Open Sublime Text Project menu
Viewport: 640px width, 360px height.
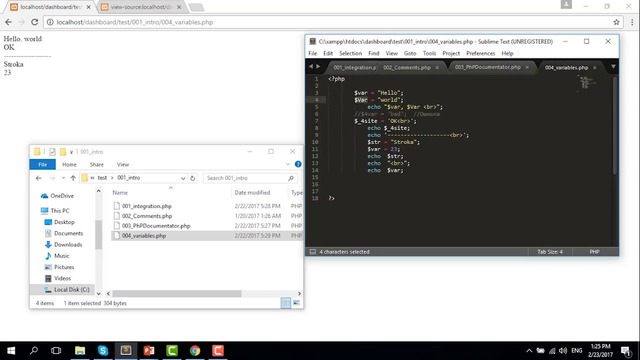click(x=451, y=53)
